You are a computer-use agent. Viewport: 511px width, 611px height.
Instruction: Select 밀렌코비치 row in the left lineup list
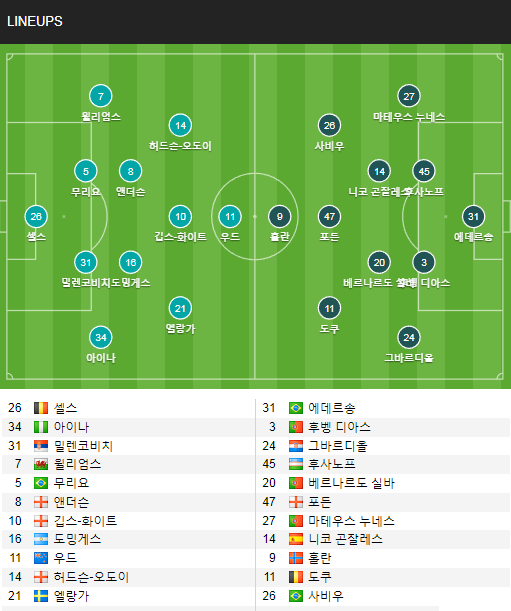point(128,445)
